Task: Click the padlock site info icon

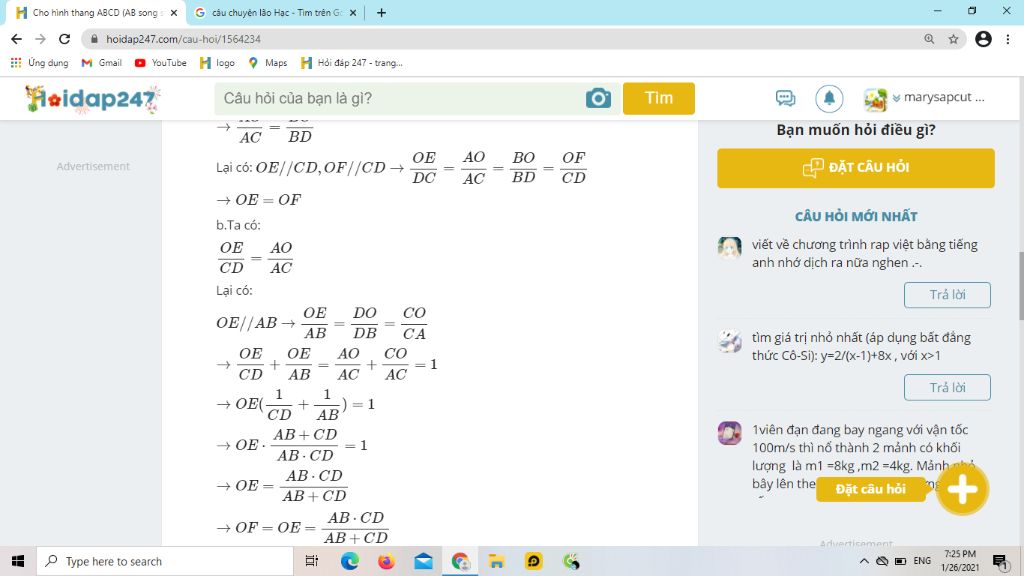Action: pos(94,39)
